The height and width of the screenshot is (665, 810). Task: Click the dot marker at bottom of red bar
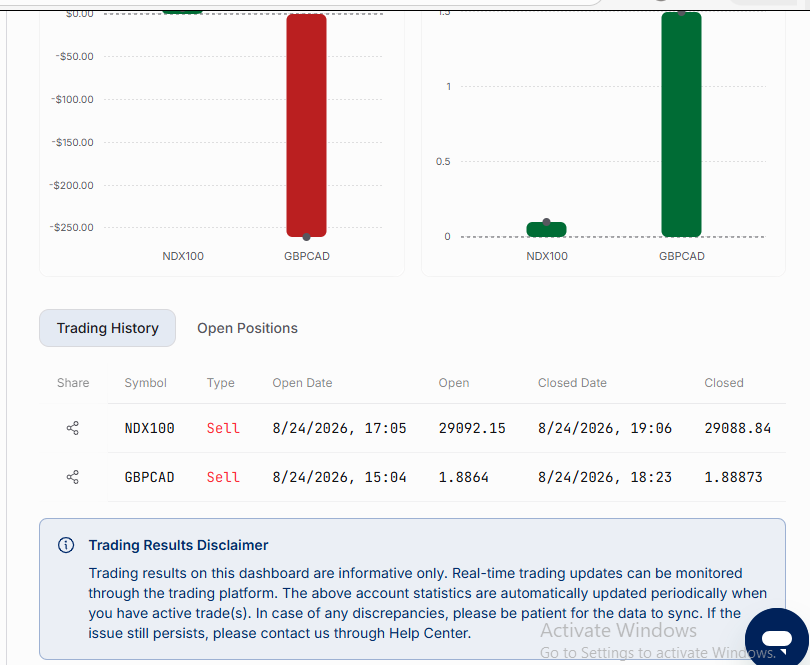pyautogui.click(x=306, y=237)
